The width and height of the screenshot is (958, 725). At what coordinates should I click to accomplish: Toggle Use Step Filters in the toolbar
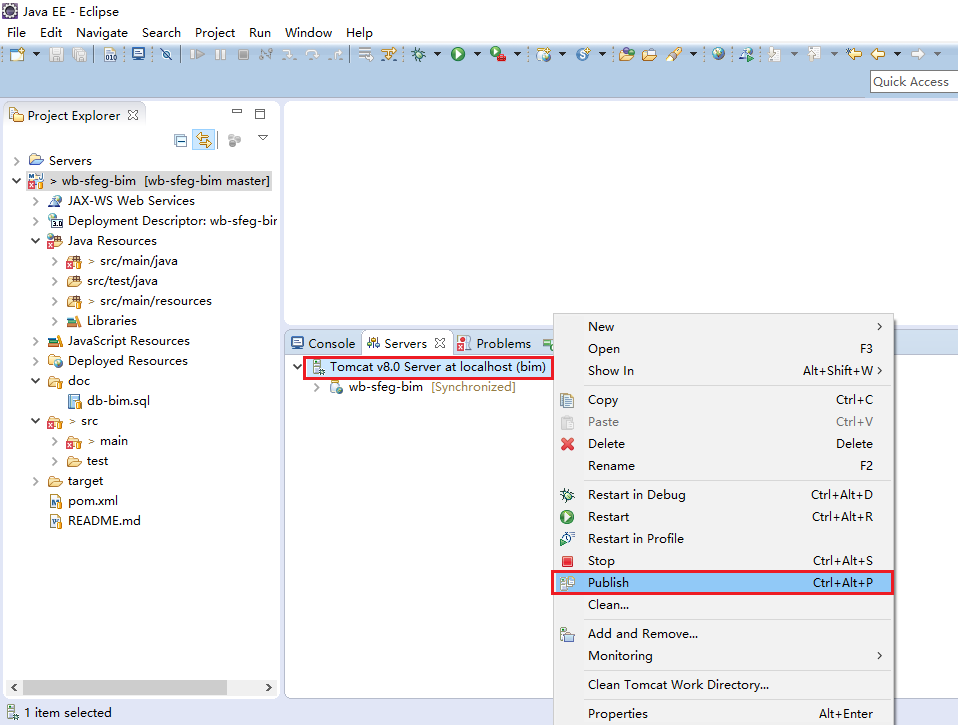(x=389, y=54)
